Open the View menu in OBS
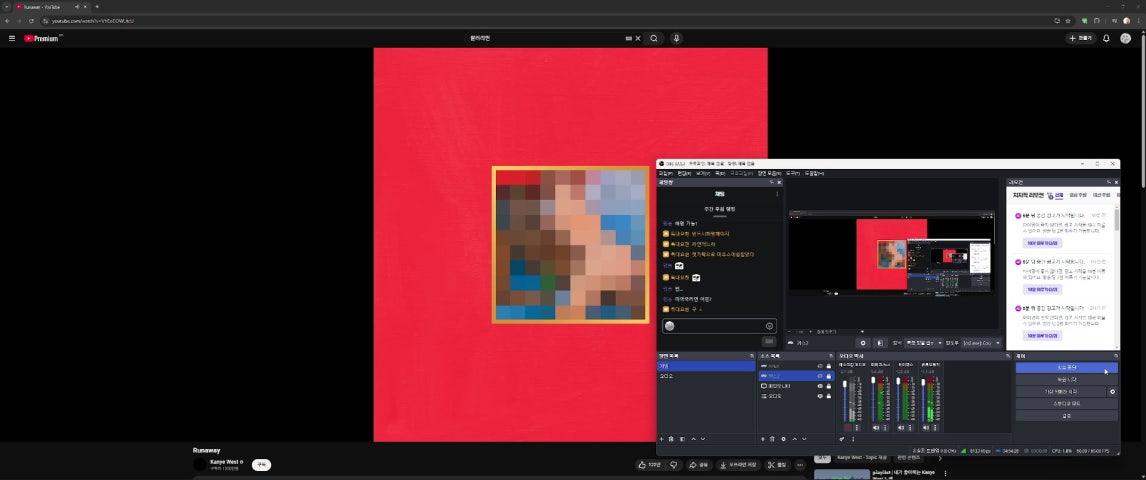Viewport: 1146px width, 480px height. click(702, 173)
